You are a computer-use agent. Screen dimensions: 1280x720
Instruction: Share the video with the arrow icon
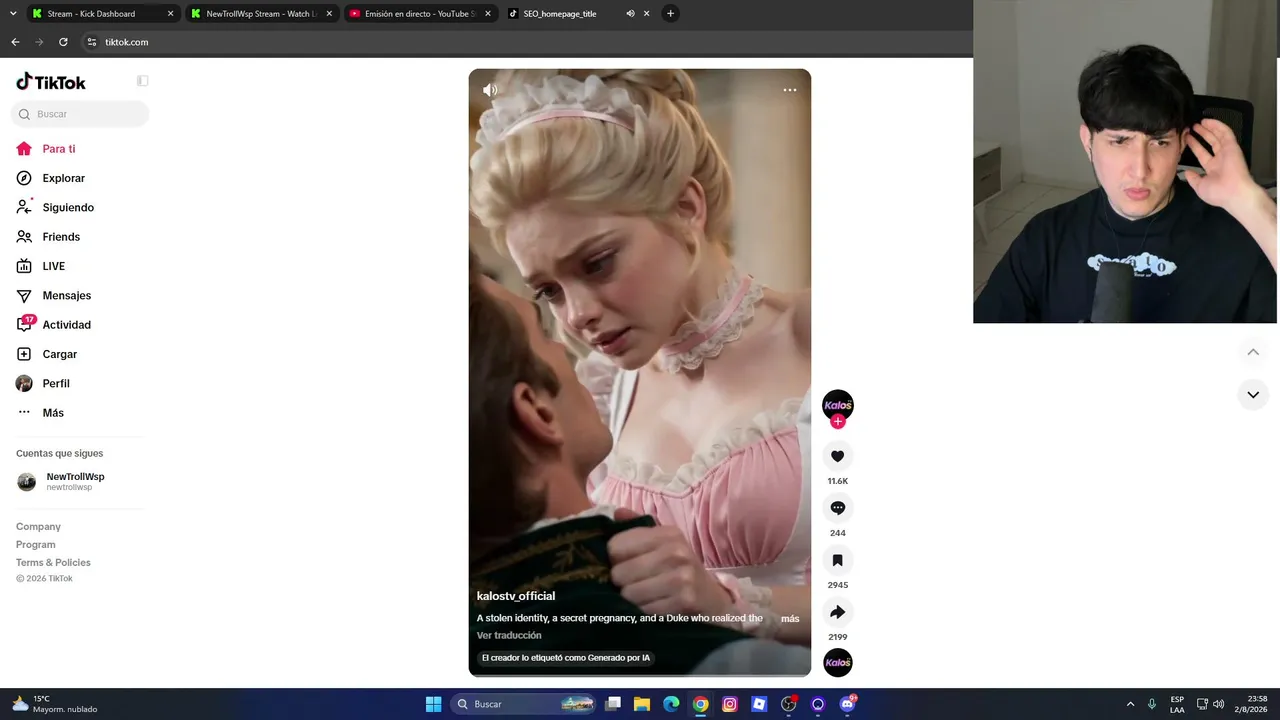(x=838, y=612)
